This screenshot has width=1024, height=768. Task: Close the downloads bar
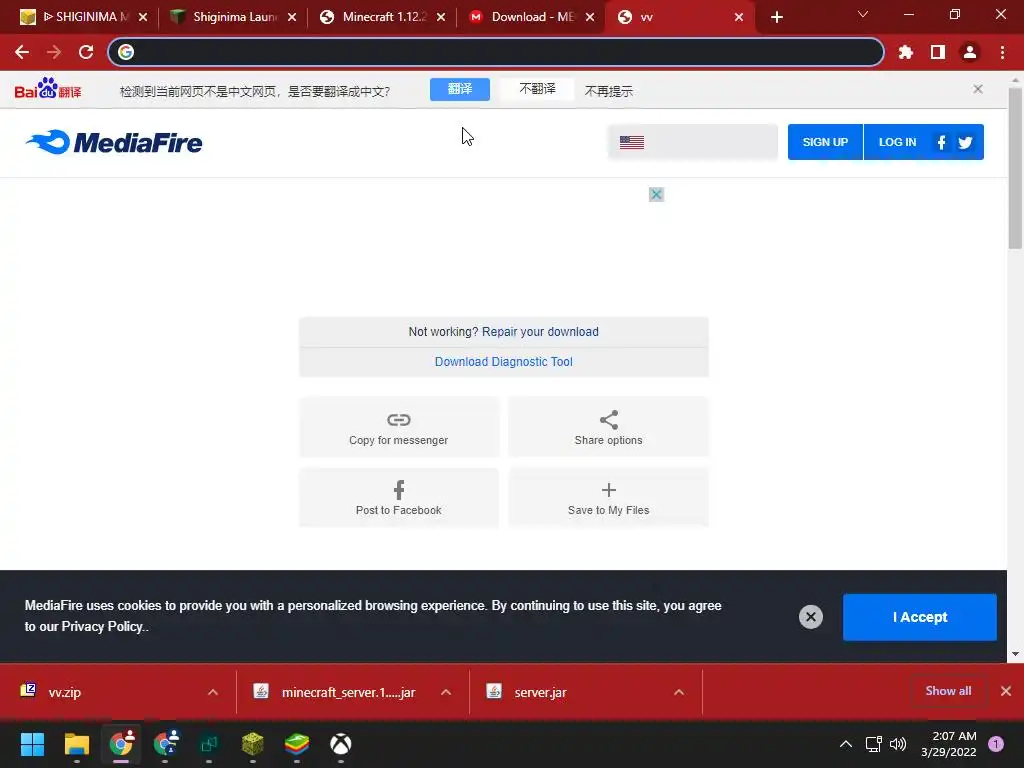pyautogui.click(x=1006, y=691)
